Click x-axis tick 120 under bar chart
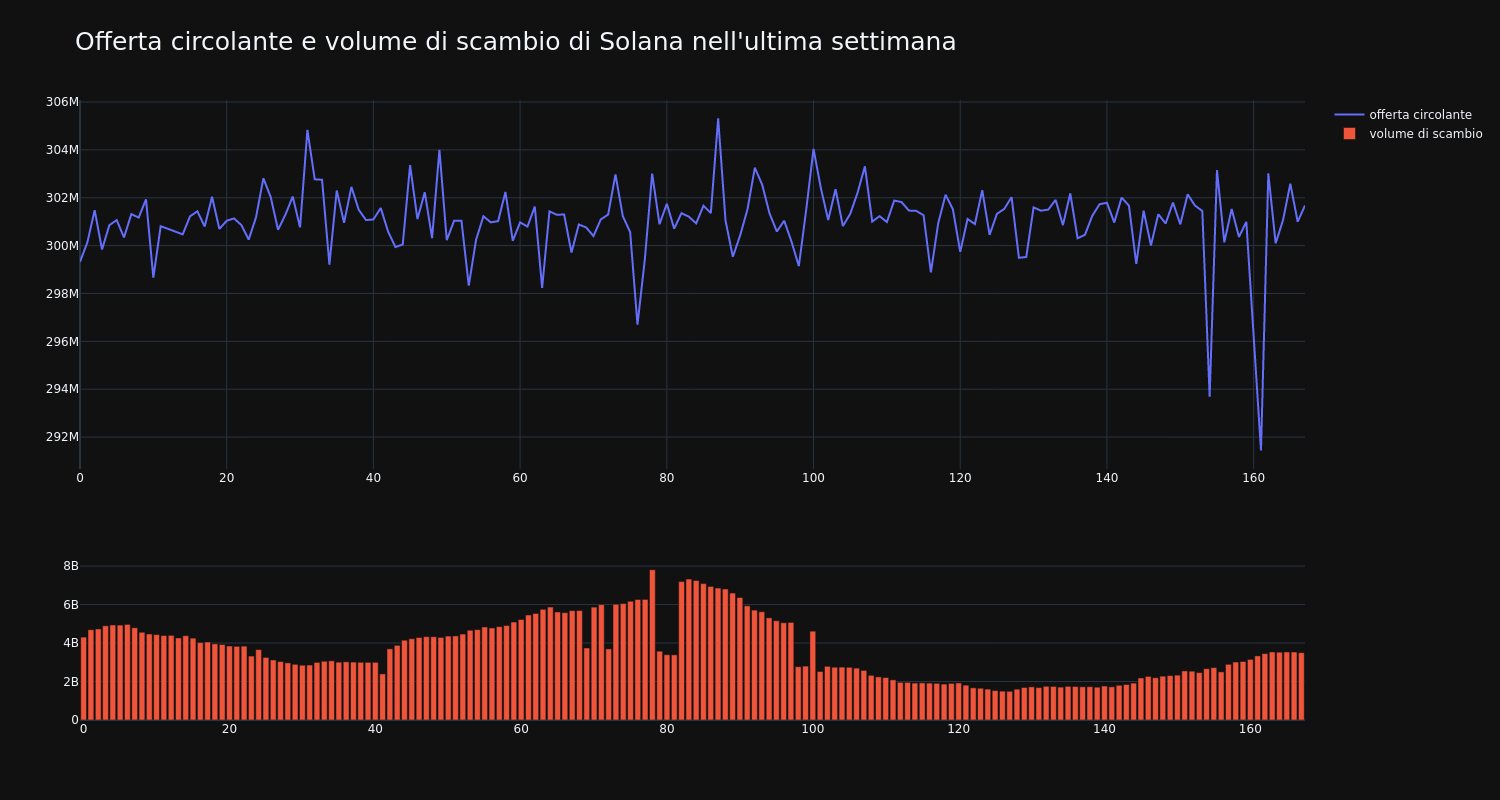 [x=959, y=730]
